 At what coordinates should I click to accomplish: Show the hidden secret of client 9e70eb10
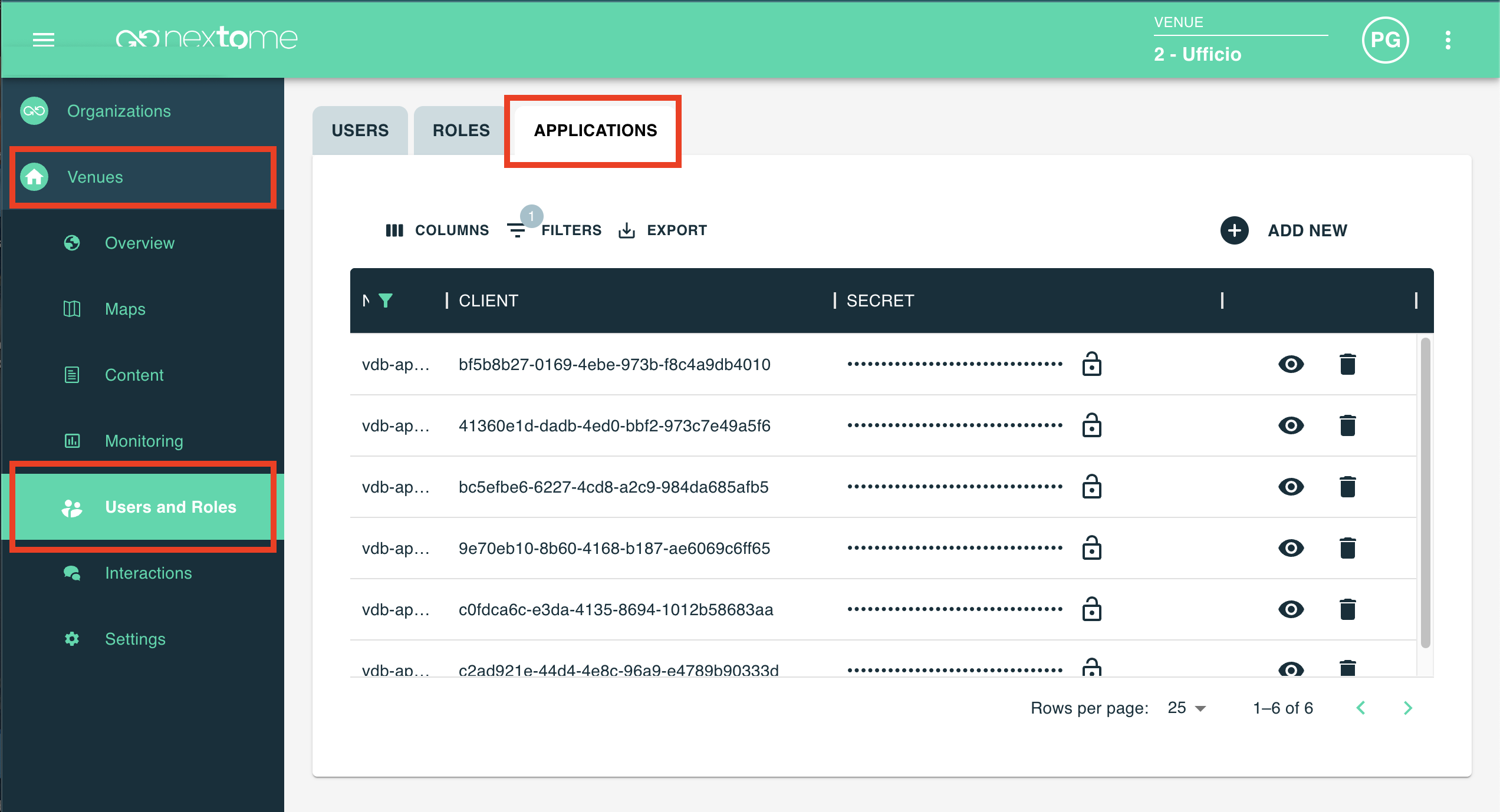[x=1291, y=548]
